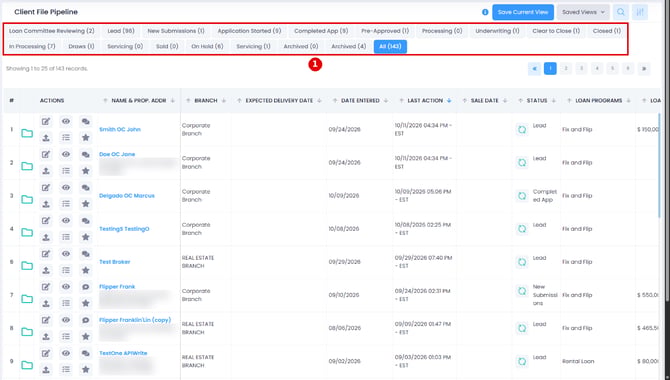
Task: Sort descending by Last Action column arrow
Action: pyautogui.click(x=449, y=100)
